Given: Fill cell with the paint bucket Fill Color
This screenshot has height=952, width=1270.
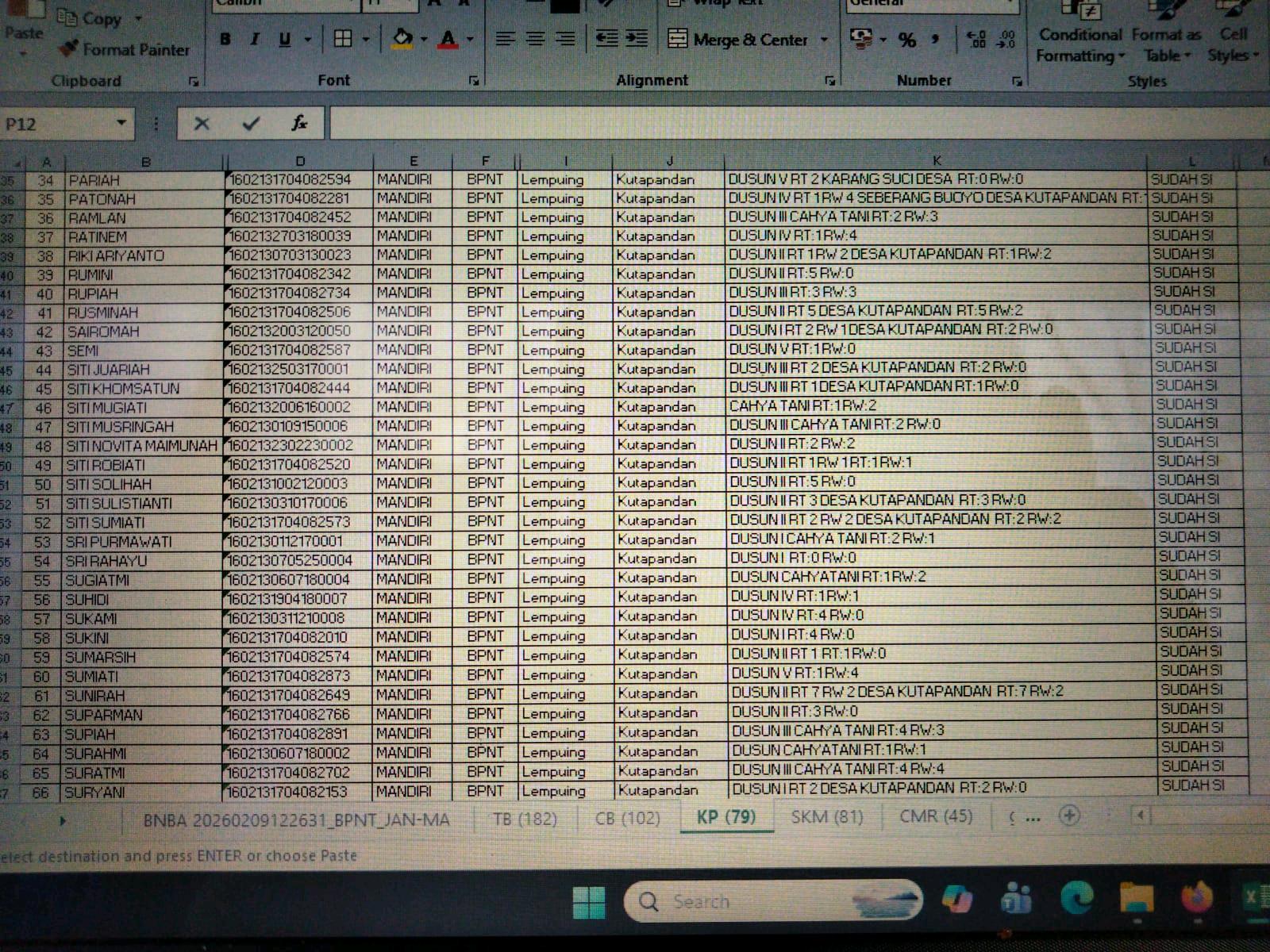Looking at the screenshot, I should [x=403, y=39].
